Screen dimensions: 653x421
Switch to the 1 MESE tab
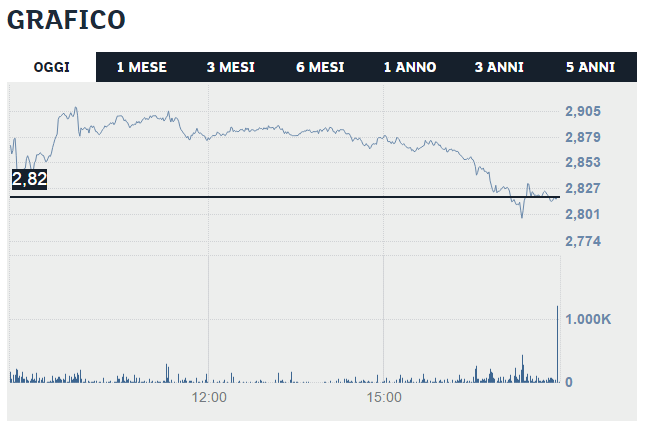pos(141,67)
